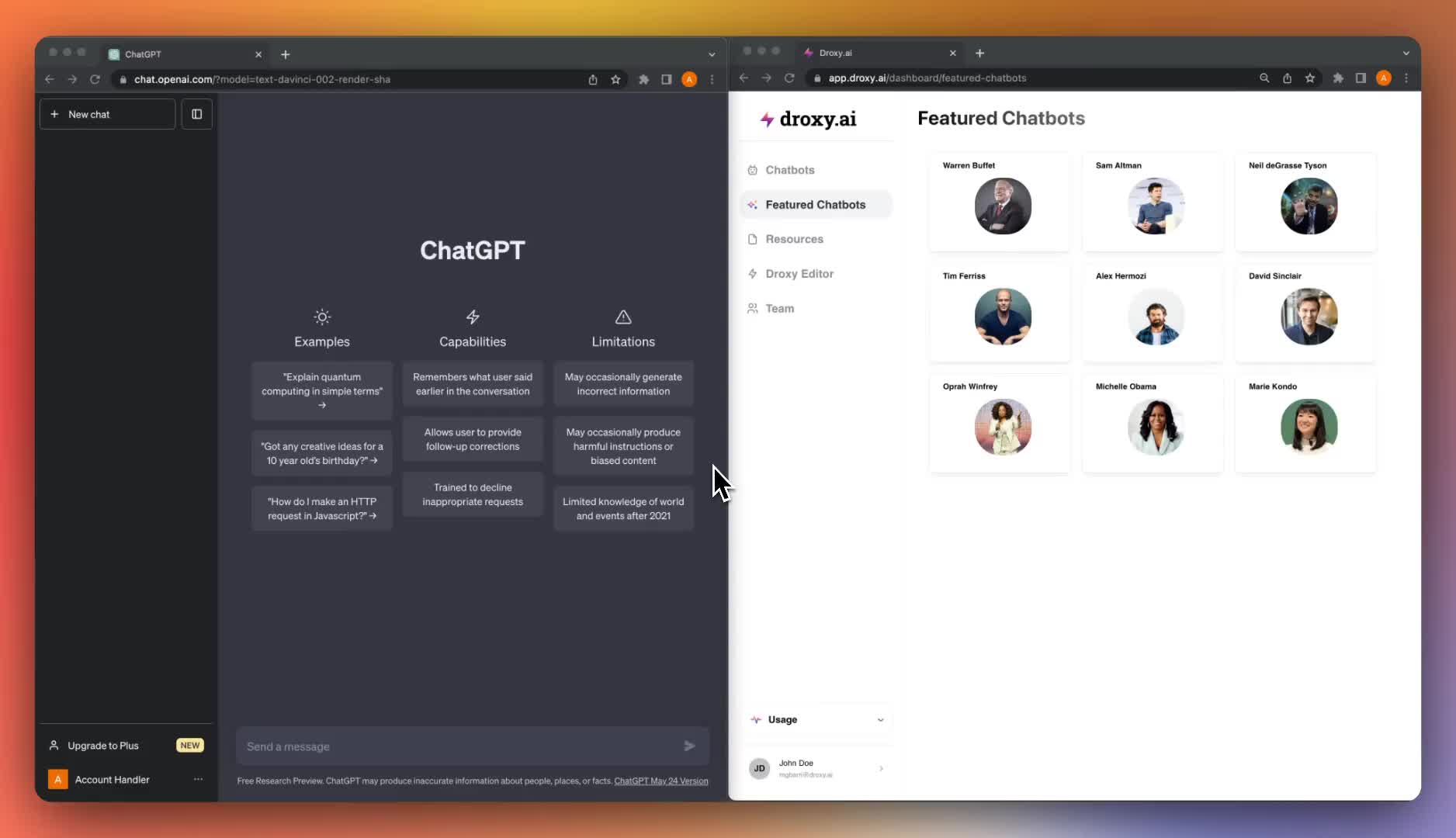Select Featured Chatbots in sidebar
1456x838 pixels.
point(816,205)
